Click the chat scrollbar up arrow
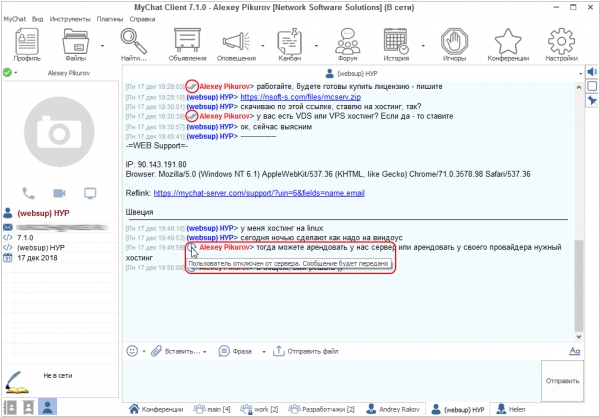 [579, 87]
